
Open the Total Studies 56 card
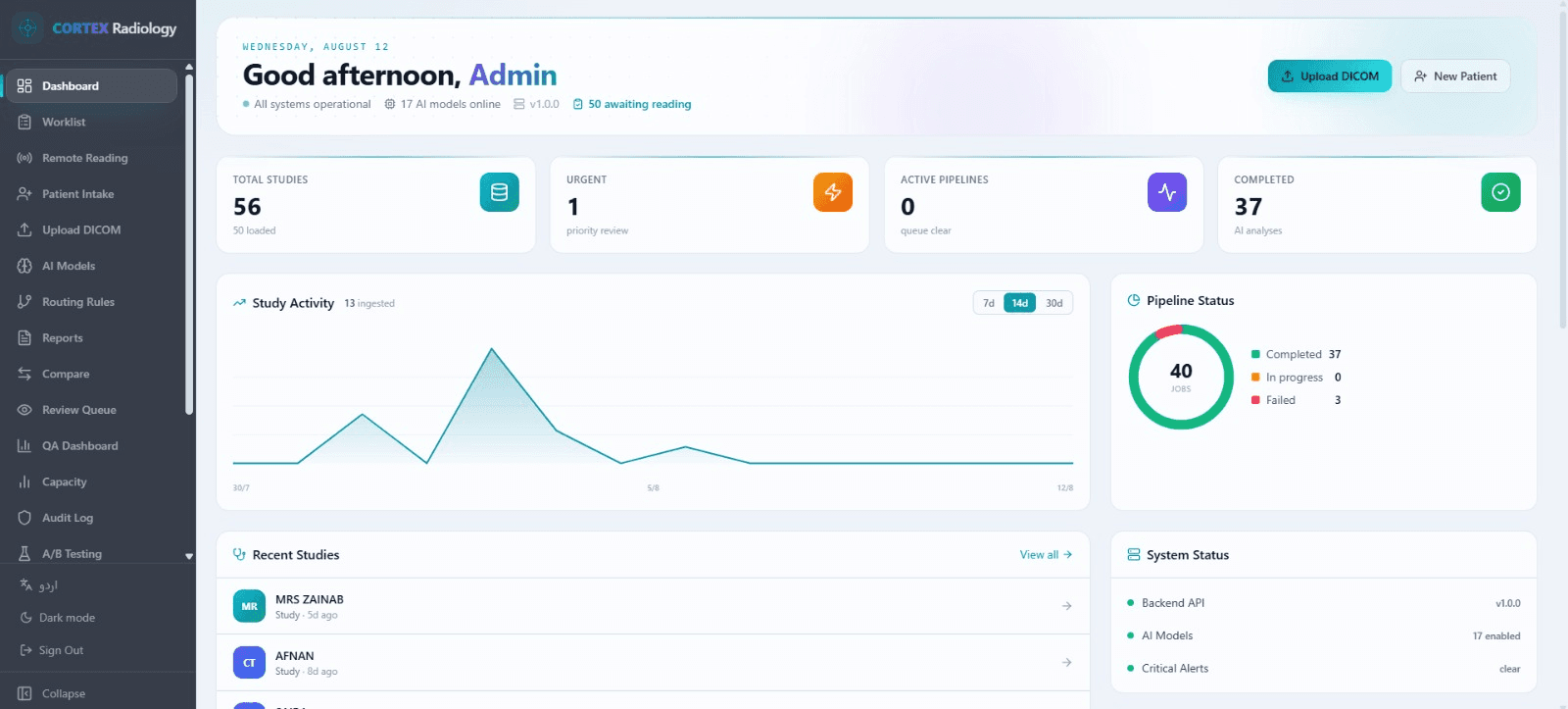(x=376, y=205)
